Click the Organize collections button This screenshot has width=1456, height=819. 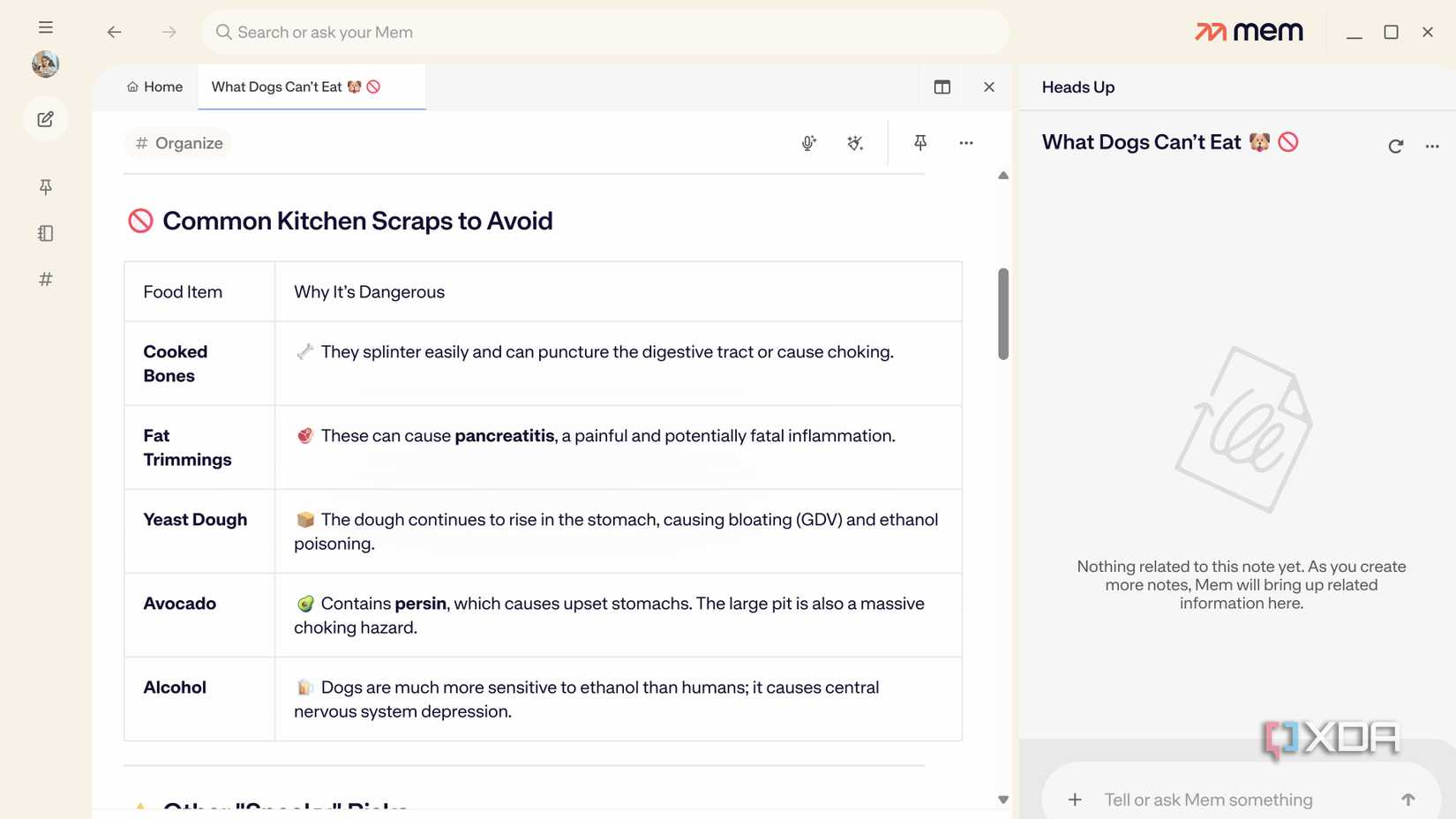pyautogui.click(x=178, y=143)
